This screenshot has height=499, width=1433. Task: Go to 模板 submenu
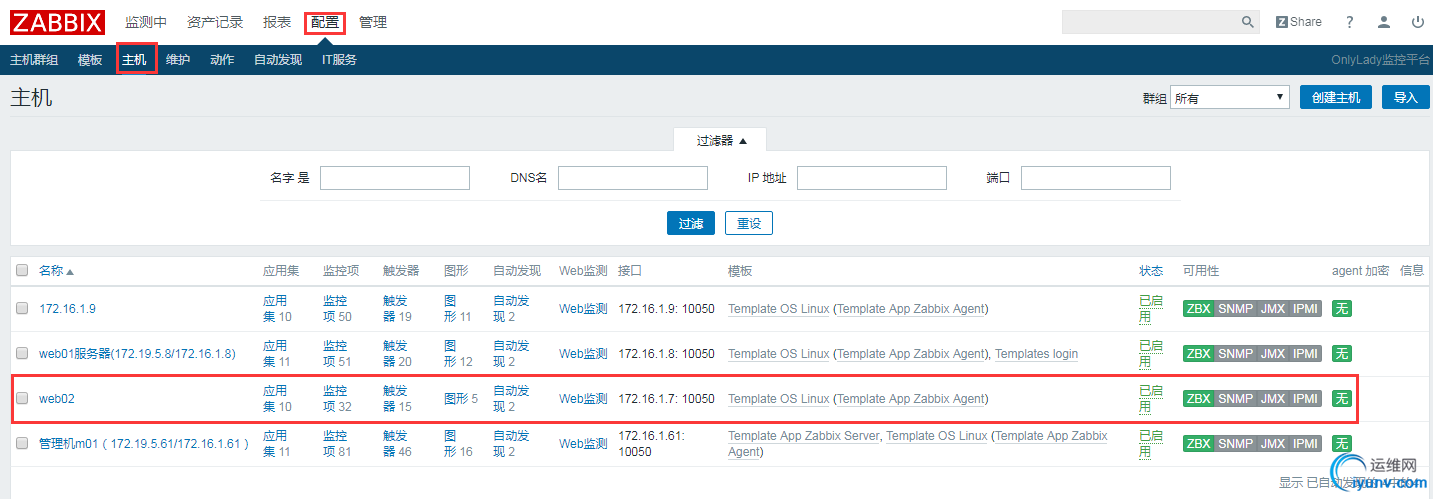tap(90, 60)
